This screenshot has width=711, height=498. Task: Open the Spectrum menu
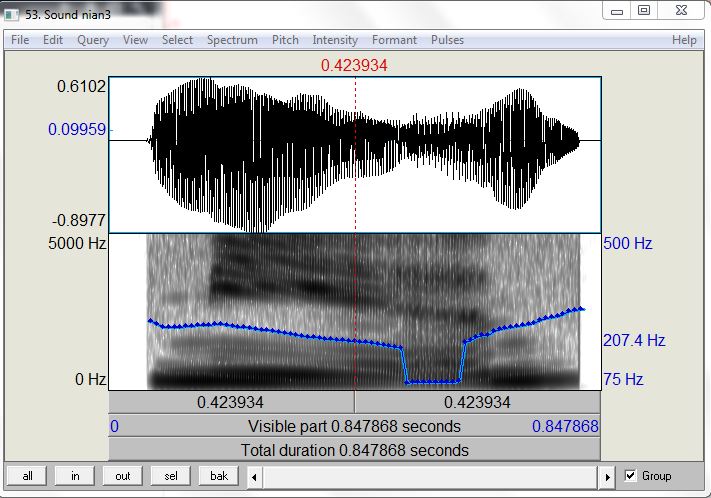(232, 40)
